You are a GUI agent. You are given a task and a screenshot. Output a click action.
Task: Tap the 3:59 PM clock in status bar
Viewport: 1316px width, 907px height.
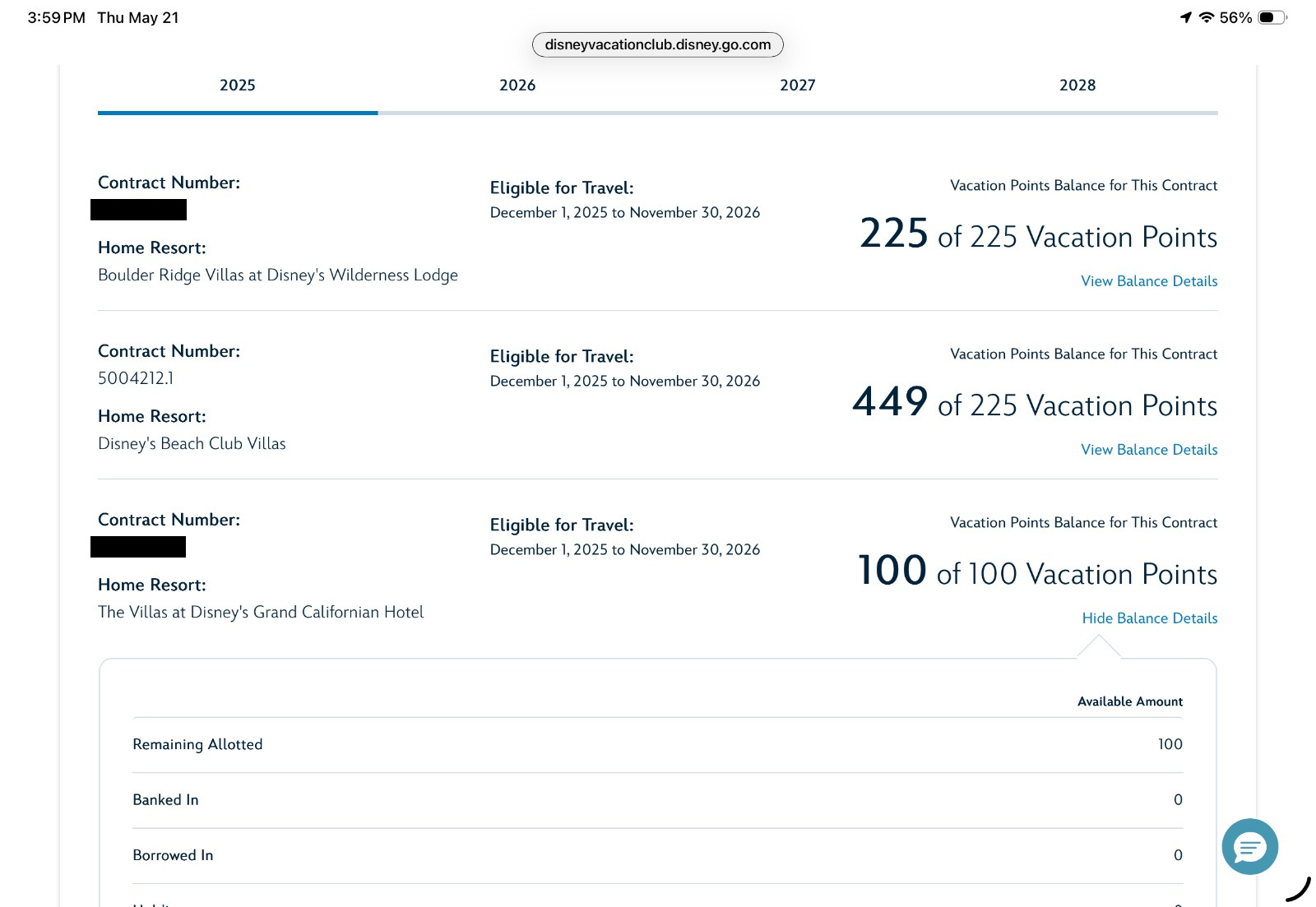click(56, 17)
